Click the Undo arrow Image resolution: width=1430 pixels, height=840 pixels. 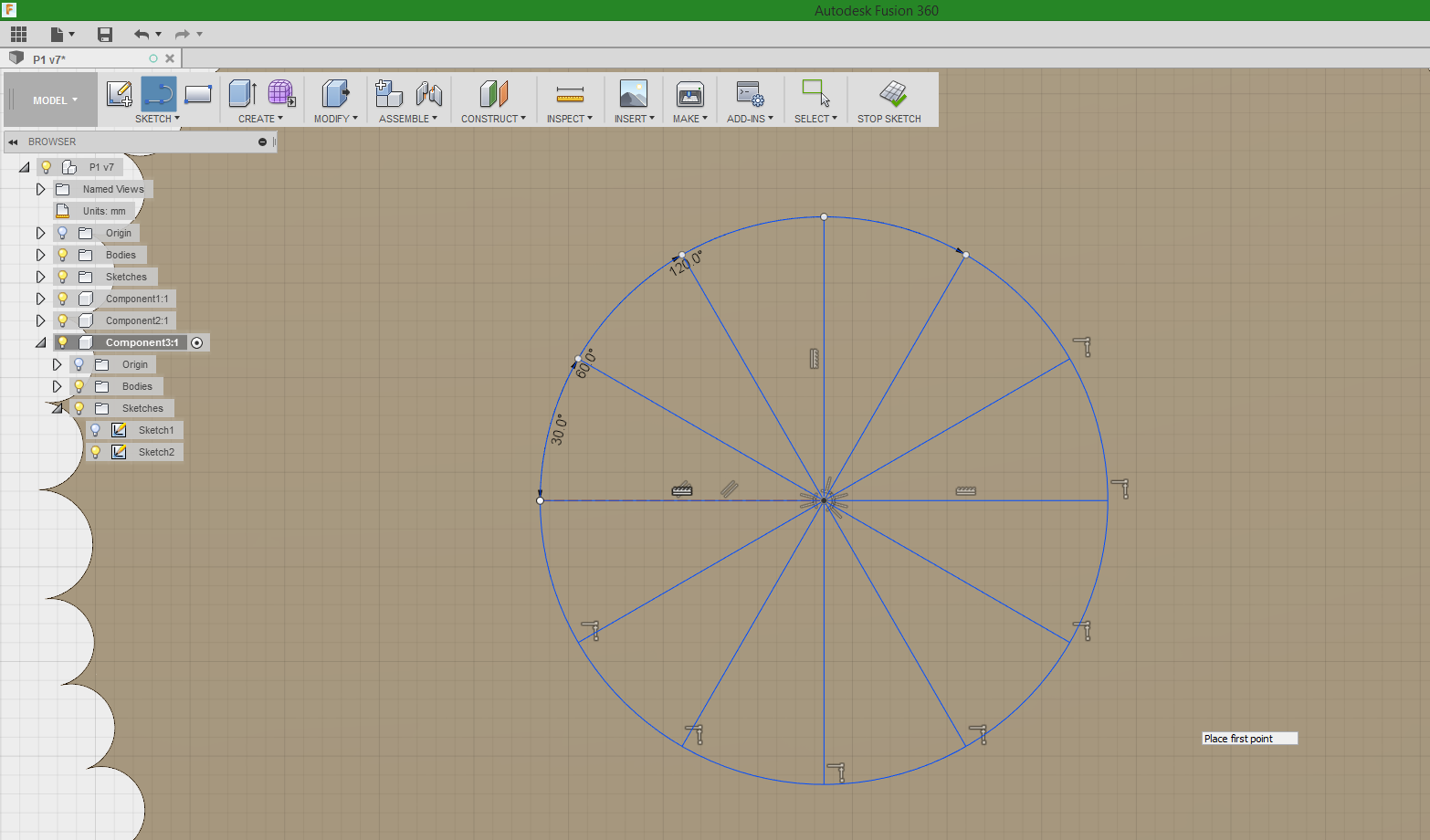[142, 35]
